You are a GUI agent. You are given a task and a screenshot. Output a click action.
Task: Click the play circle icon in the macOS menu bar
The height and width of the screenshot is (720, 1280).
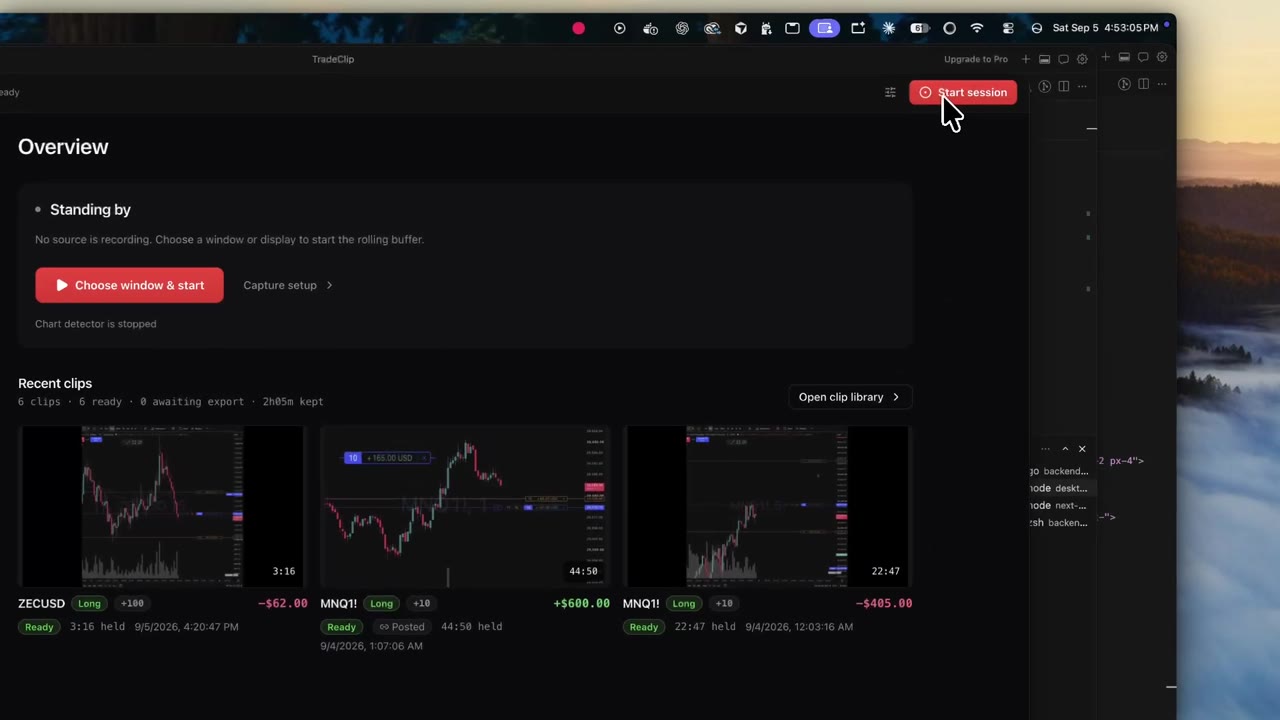(x=620, y=28)
